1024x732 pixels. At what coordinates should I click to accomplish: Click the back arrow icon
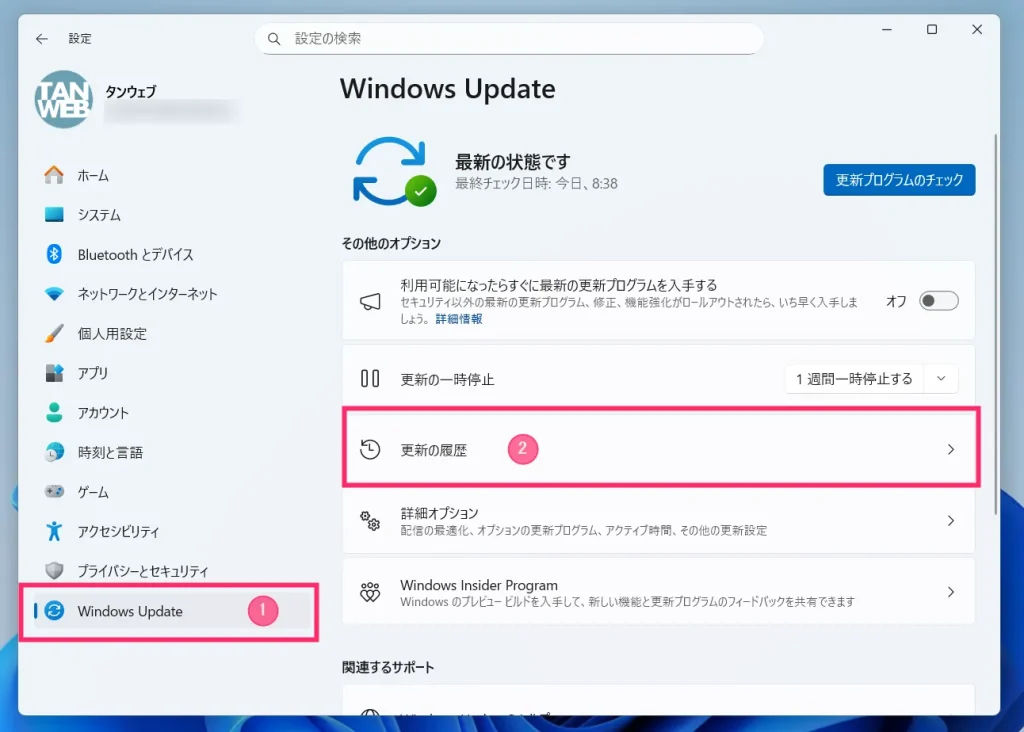coord(42,39)
